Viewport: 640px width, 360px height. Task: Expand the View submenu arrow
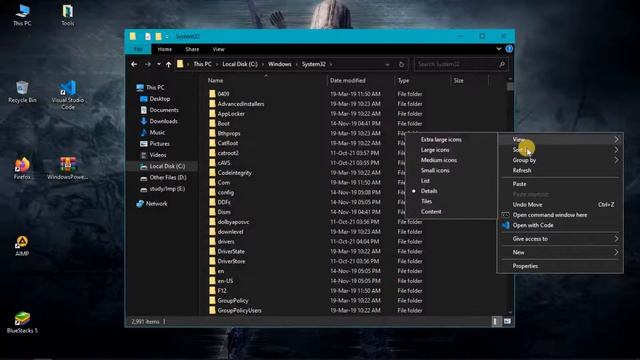[616, 140]
